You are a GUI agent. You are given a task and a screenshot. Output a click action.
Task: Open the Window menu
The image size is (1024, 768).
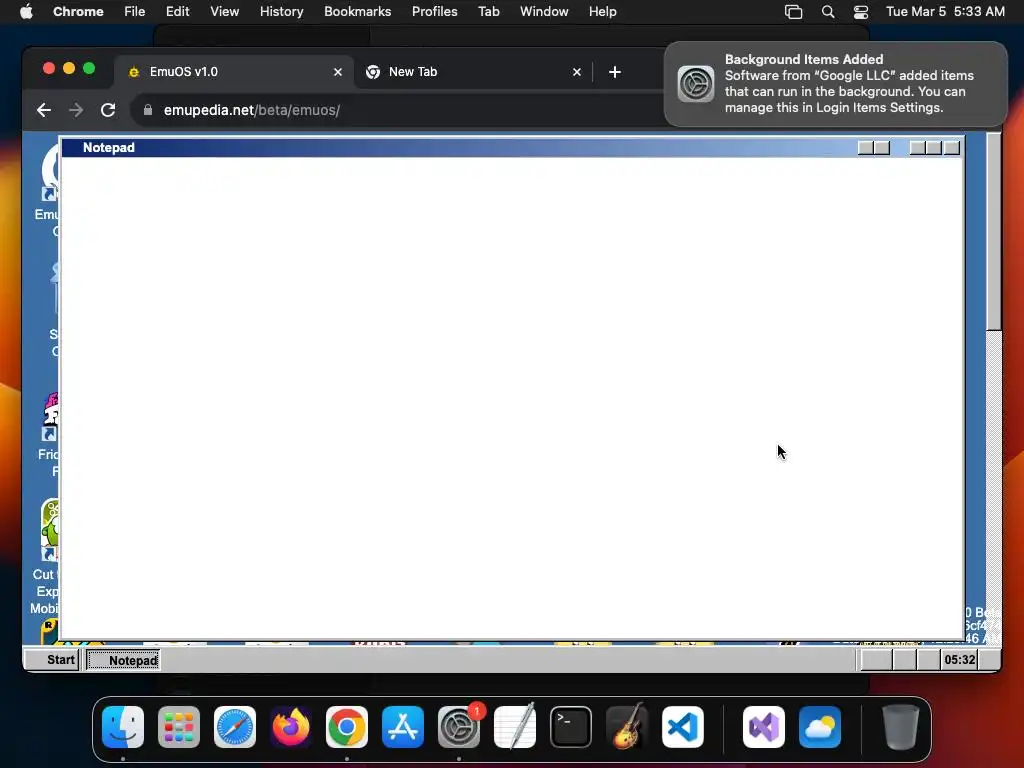point(544,11)
